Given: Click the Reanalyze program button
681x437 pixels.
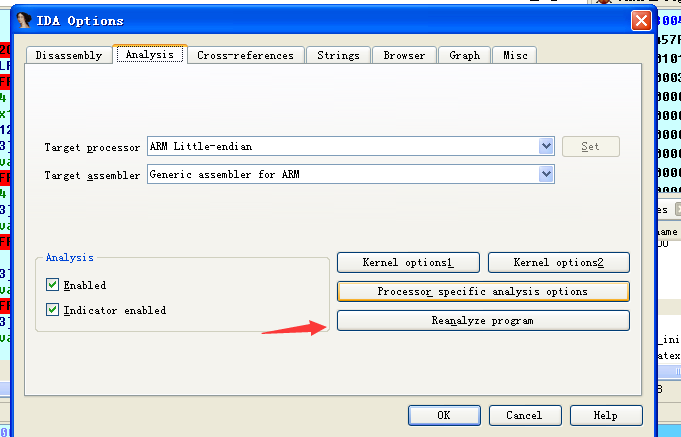Looking at the screenshot, I should (x=483, y=321).
